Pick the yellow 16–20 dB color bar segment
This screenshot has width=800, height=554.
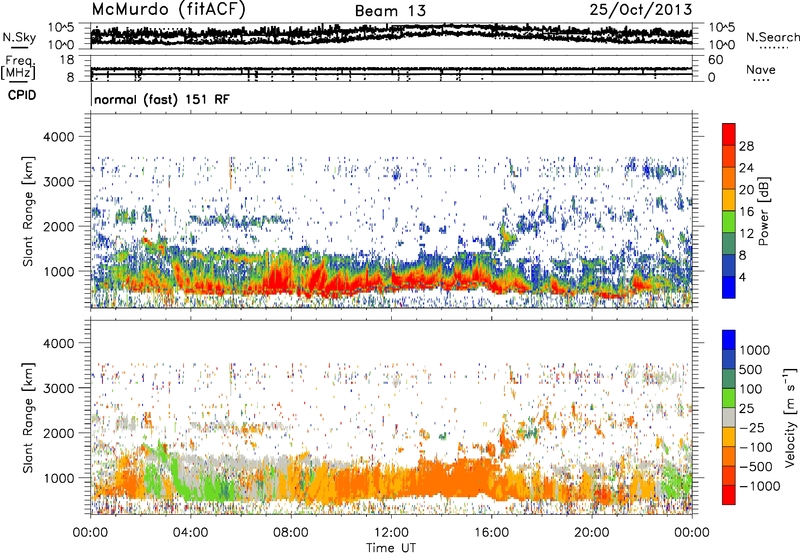pyautogui.click(x=729, y=200)
